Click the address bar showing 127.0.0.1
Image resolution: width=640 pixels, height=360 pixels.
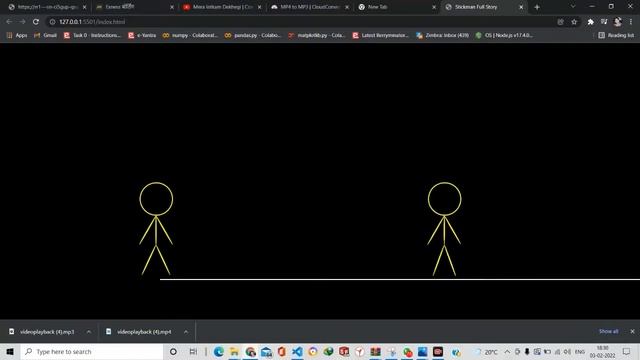click(x=302, y=22)
